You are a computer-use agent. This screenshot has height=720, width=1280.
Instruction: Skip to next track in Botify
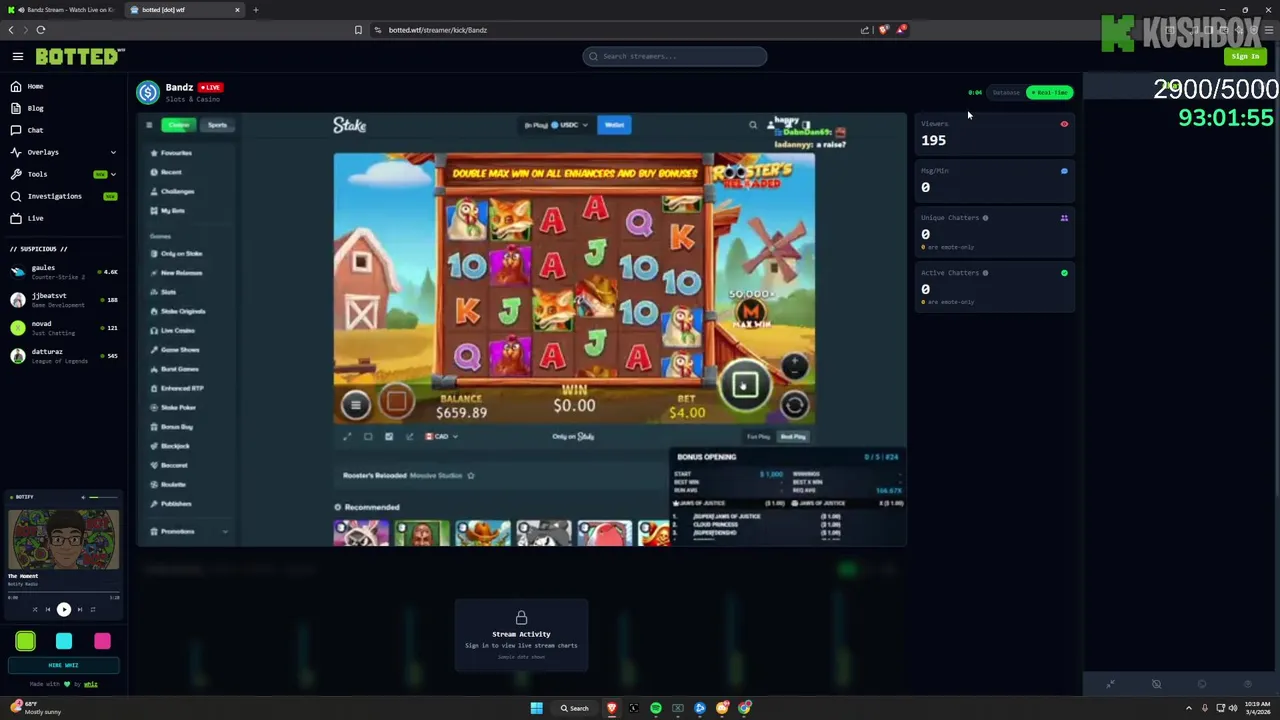click(79, 609)
